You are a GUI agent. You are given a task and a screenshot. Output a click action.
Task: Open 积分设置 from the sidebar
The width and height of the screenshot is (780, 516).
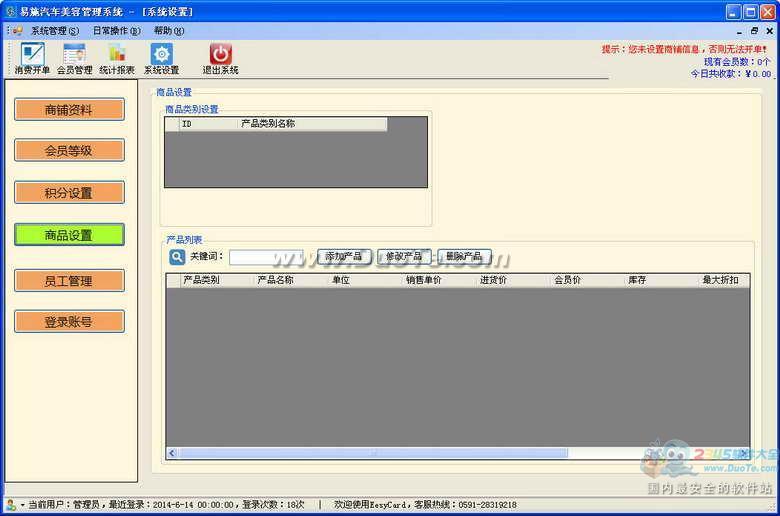click(x=69, y=193)
